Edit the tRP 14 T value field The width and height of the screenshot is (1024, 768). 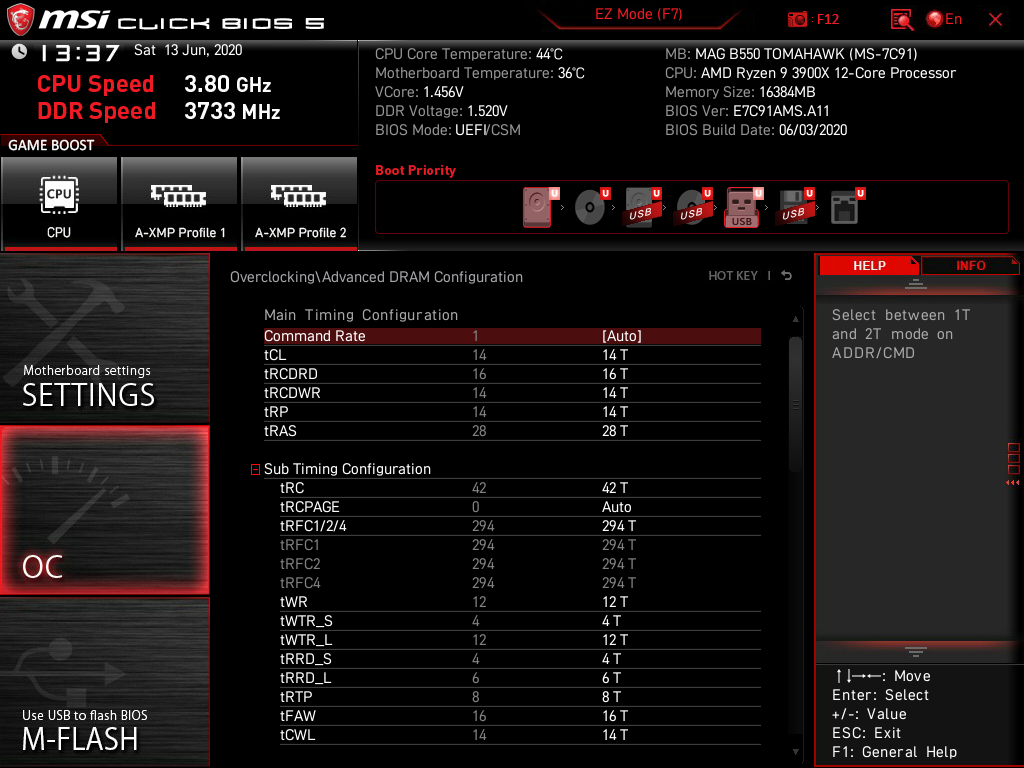coord(615,411)
